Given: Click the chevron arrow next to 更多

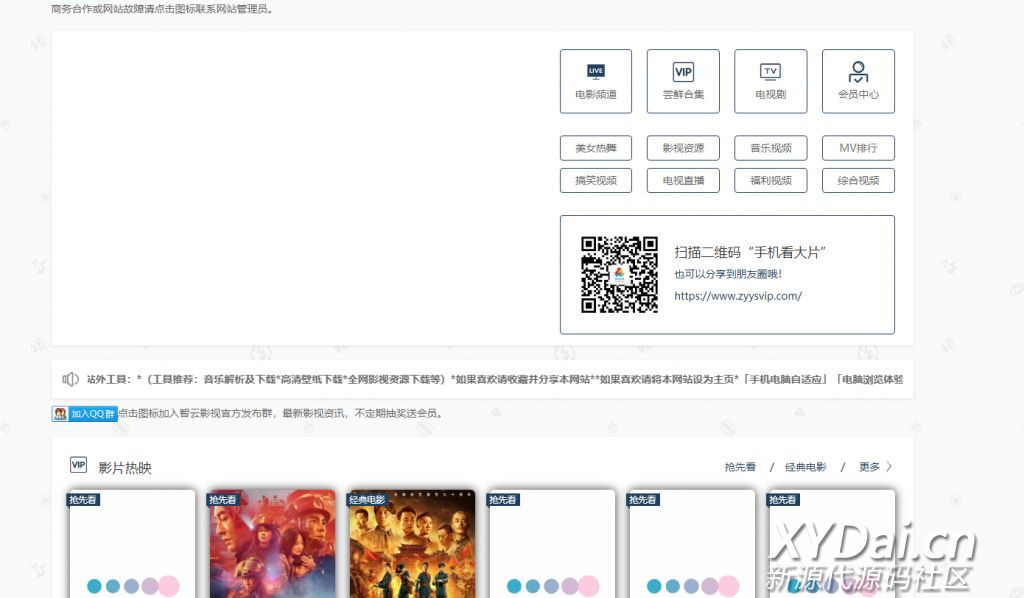Looking at the screenshot, I should (x=889, y=467).
